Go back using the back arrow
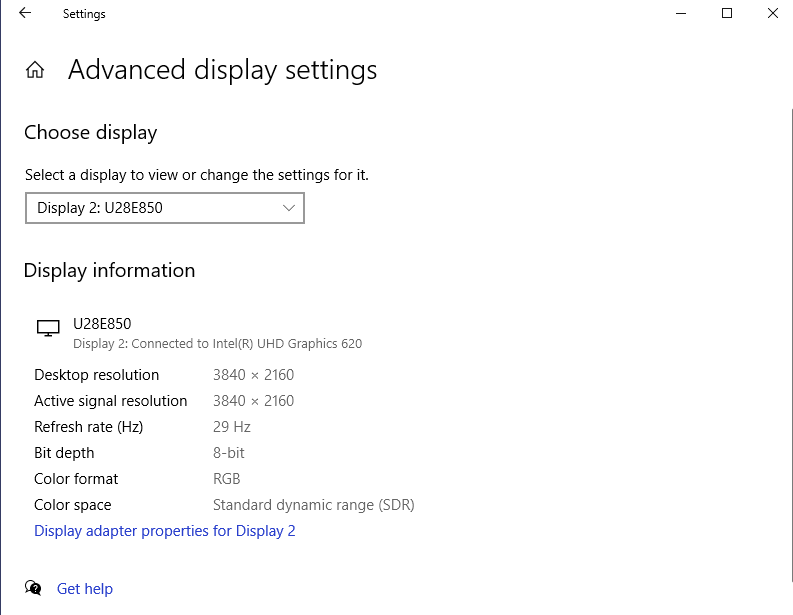 (x=25, y=14)
